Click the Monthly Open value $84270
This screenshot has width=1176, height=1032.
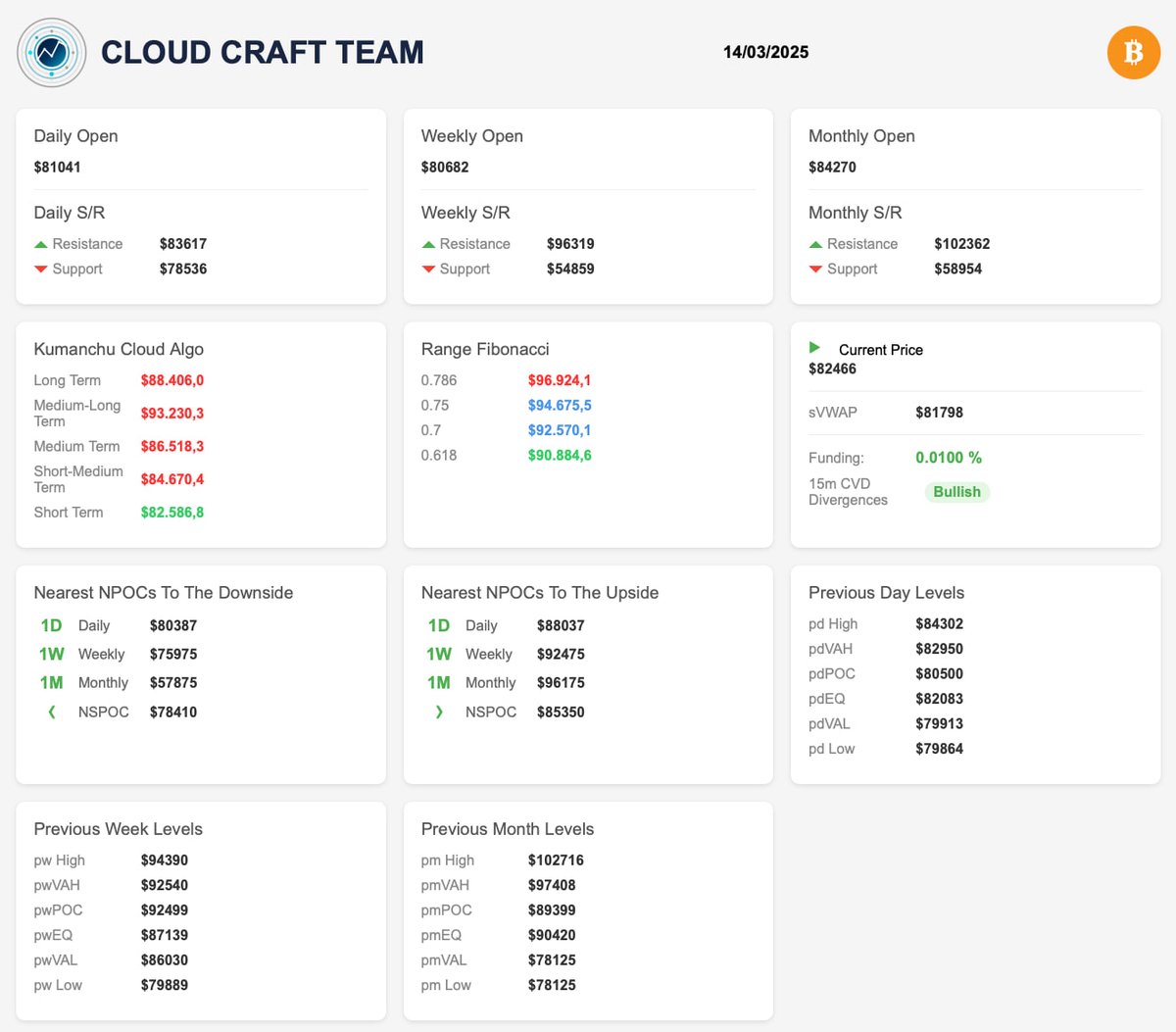(832, 168)
